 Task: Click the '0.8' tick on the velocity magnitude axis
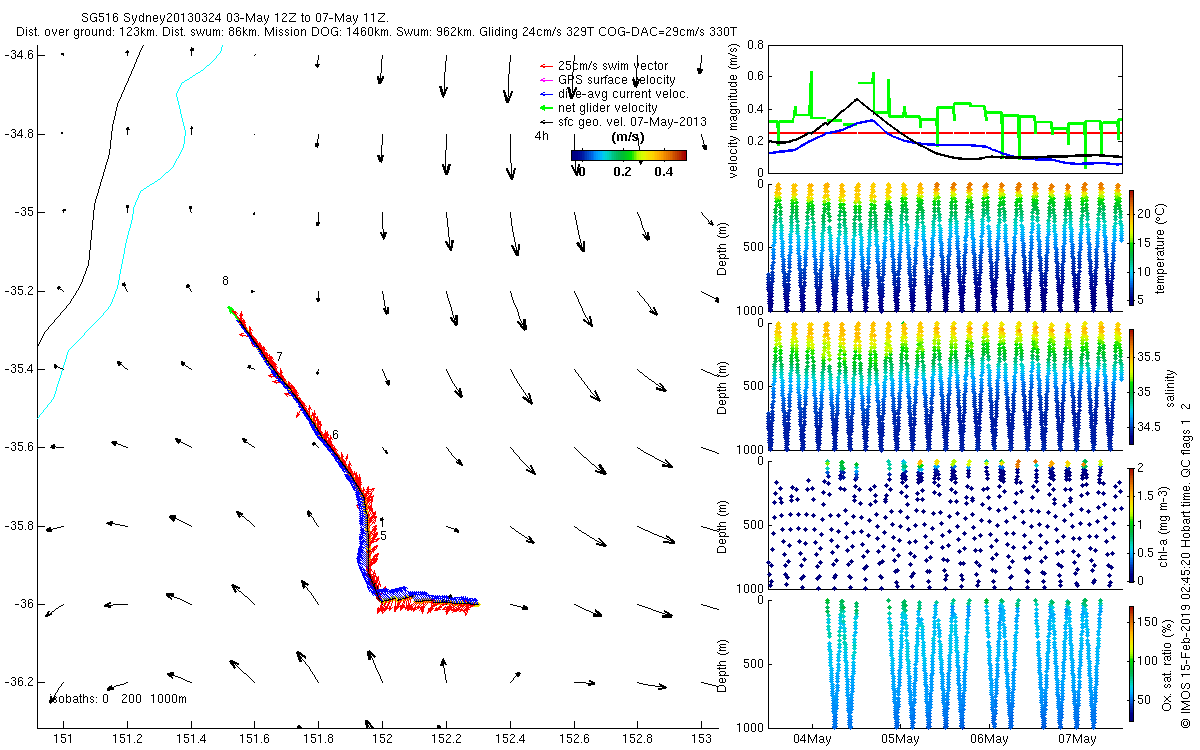(754, 45)
